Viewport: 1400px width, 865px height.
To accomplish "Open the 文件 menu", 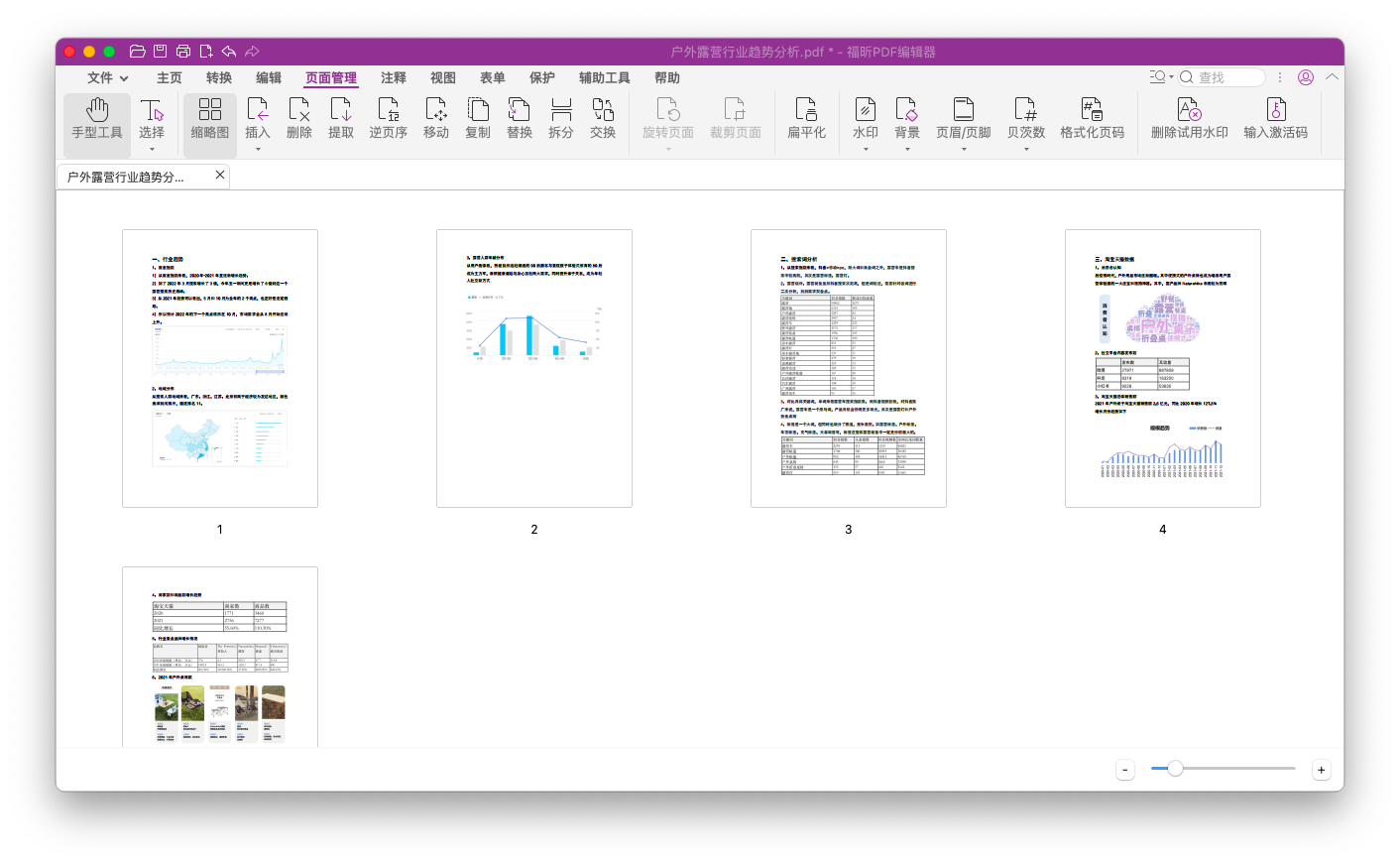I will tap(107, 77).
